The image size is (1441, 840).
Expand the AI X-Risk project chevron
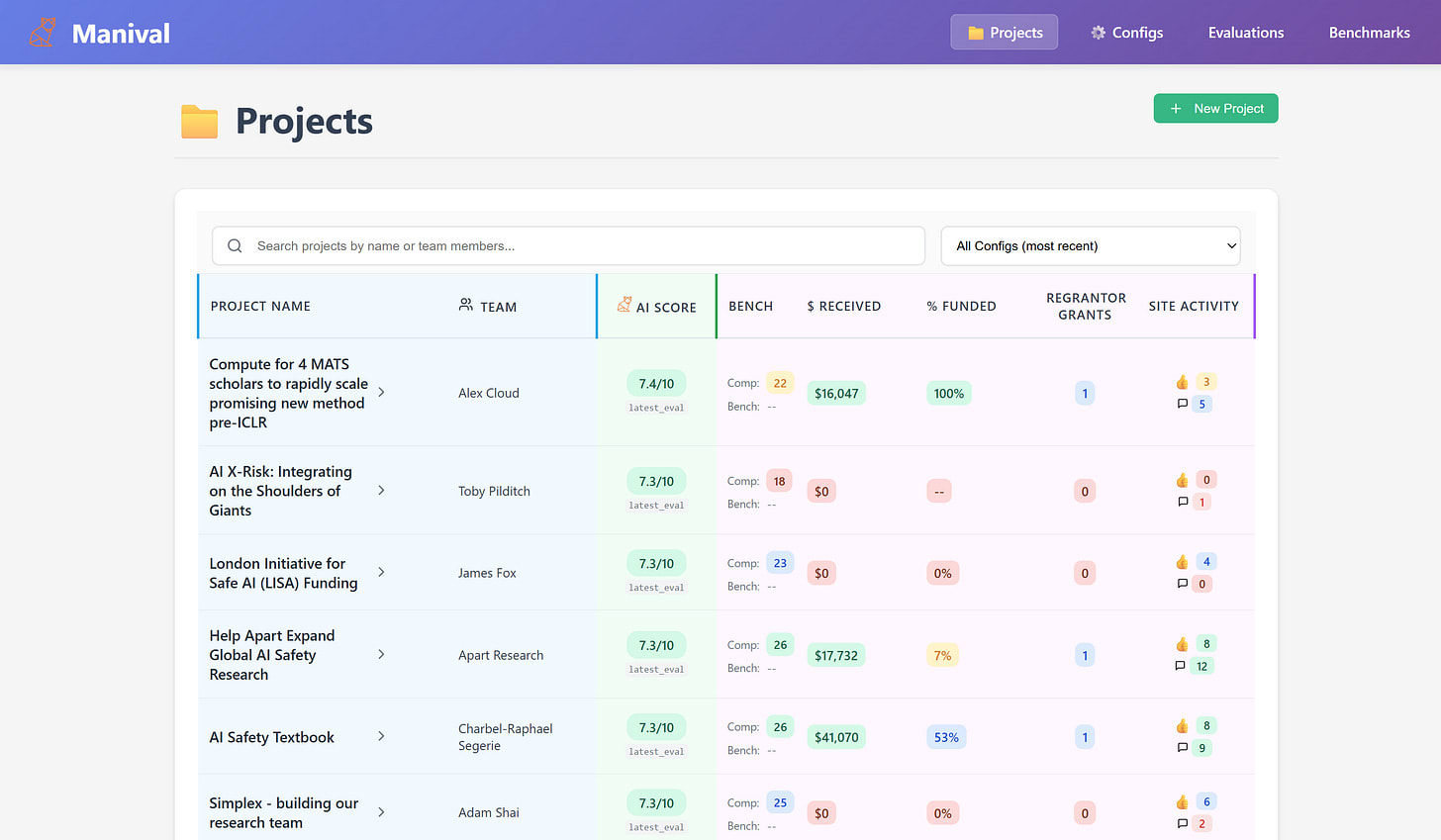[381, 491]
